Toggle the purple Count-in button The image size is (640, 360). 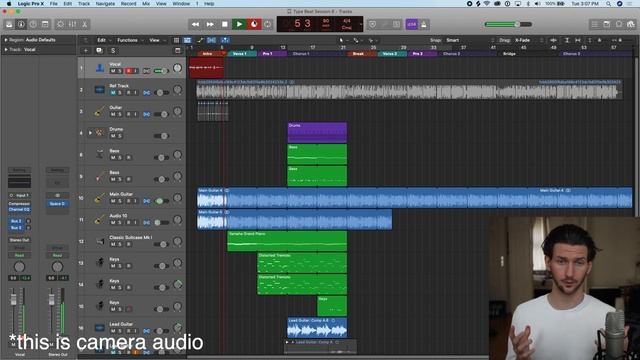[x=411, y=24]
